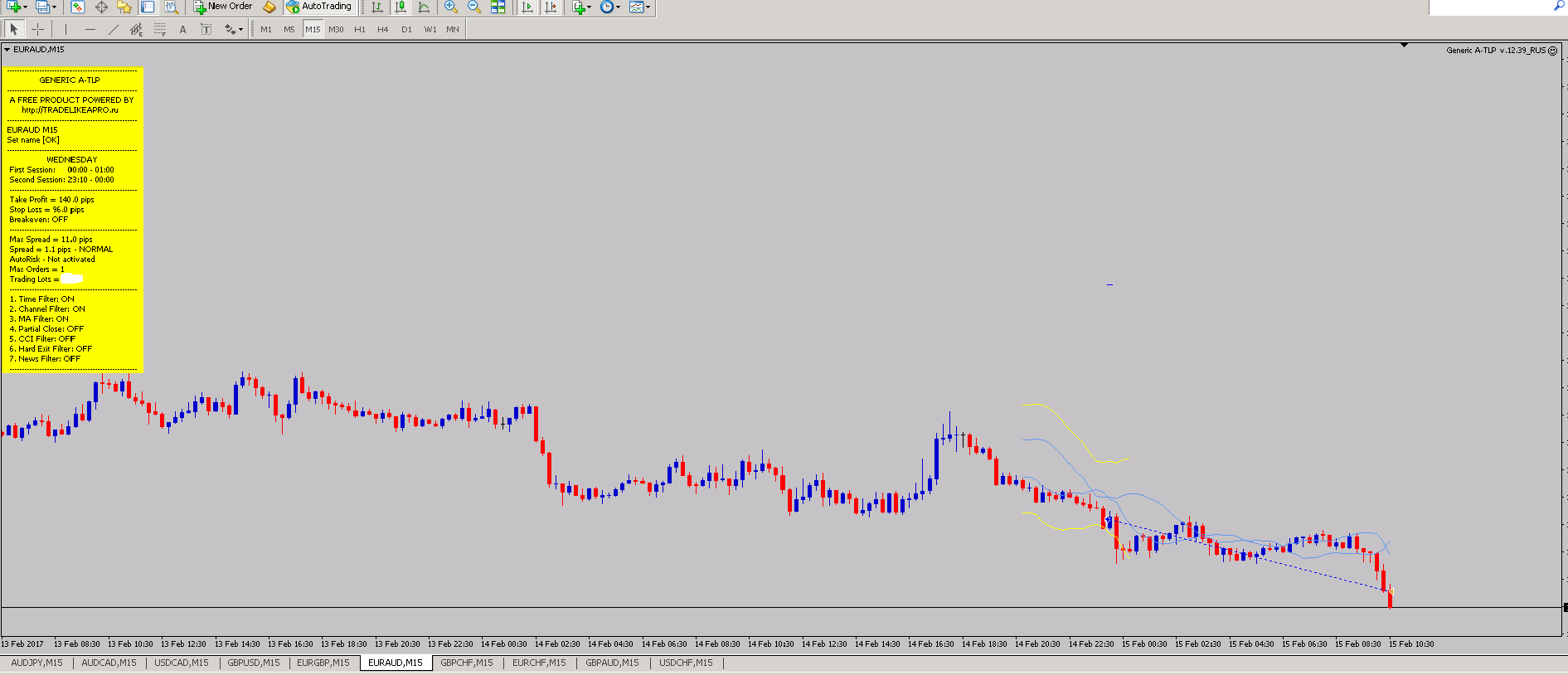Click the expert advisor smiley icon
This screenshot has height=675, width=1568.
point(1553,51)
